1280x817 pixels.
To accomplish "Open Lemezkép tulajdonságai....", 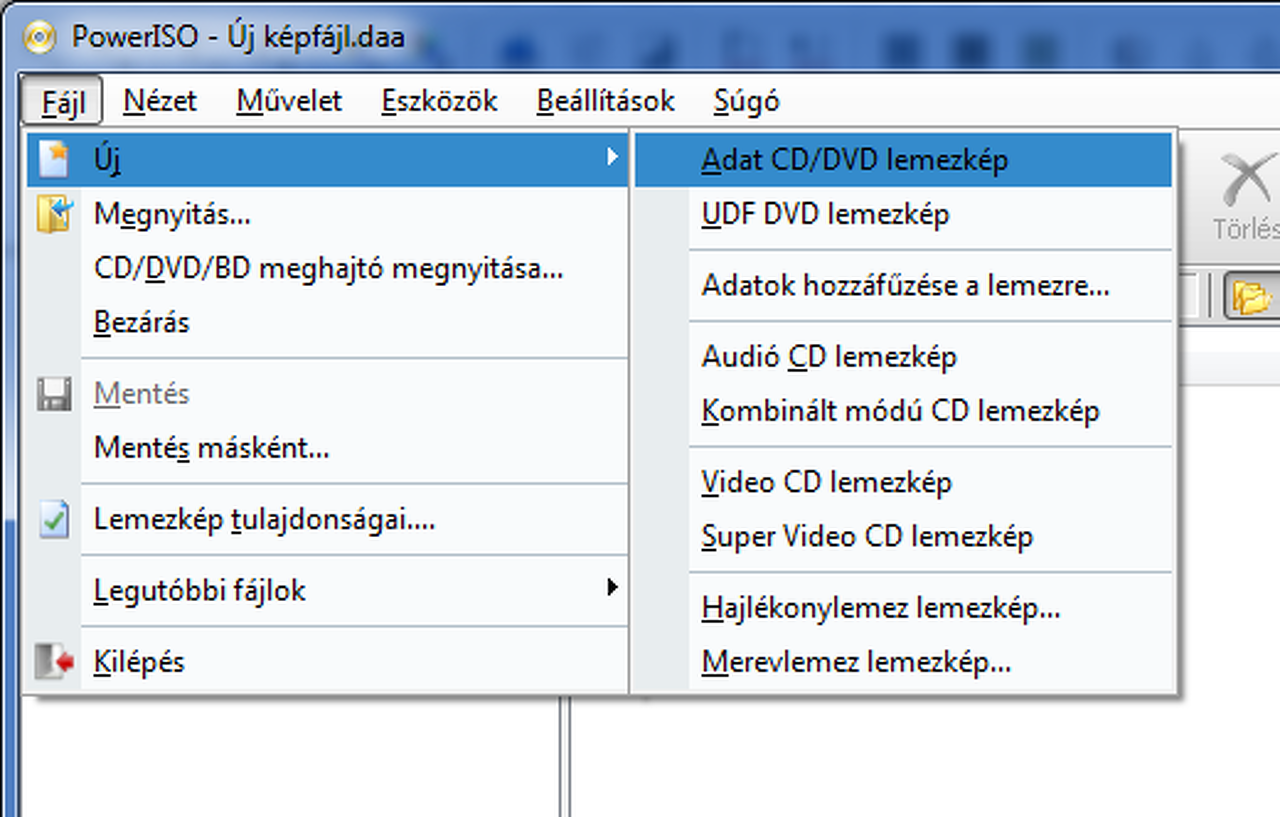I will [327, 520].
